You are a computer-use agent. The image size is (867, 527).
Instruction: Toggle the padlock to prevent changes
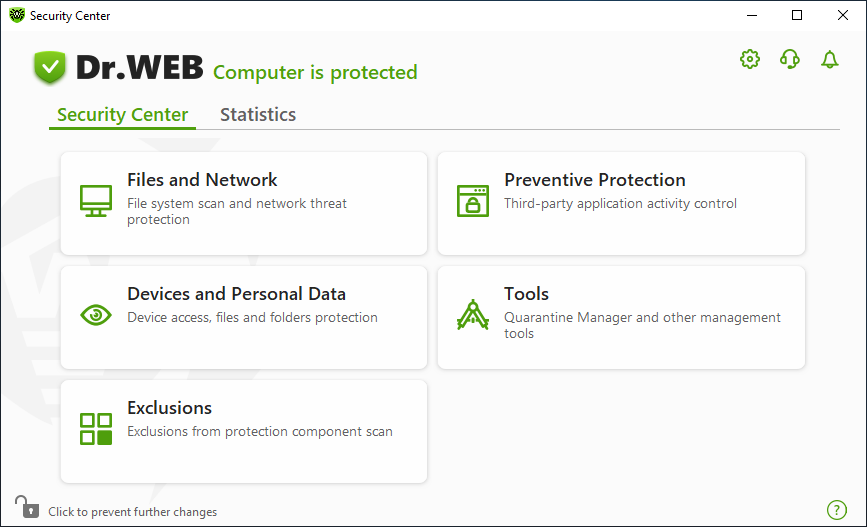click(27, 507)
